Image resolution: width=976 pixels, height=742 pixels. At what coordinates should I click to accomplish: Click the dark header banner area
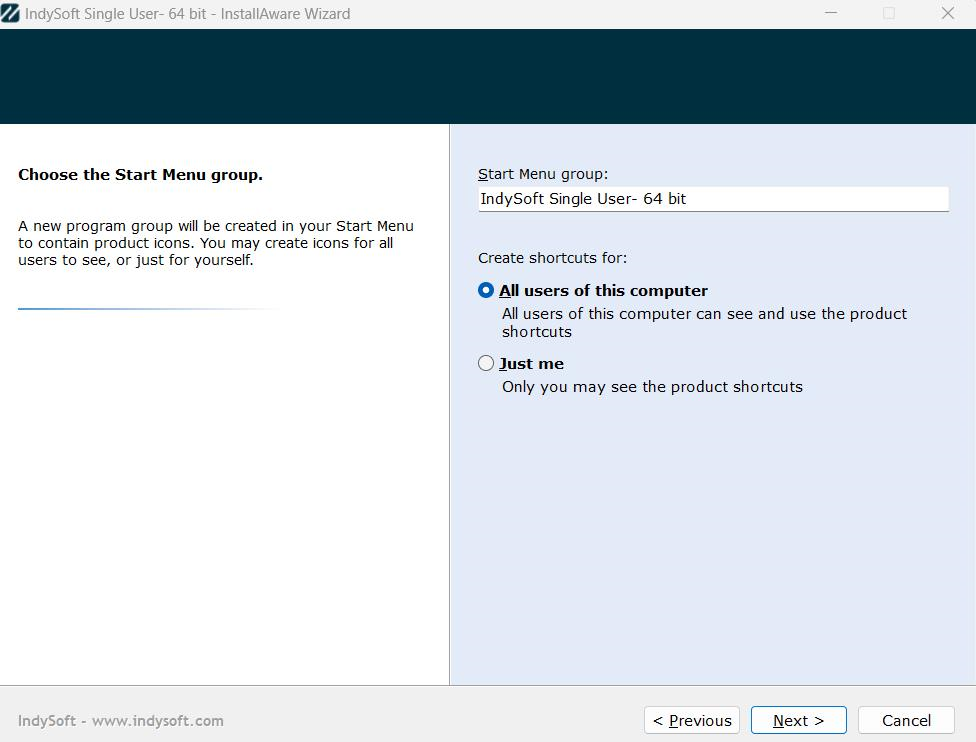click(488, 76)
